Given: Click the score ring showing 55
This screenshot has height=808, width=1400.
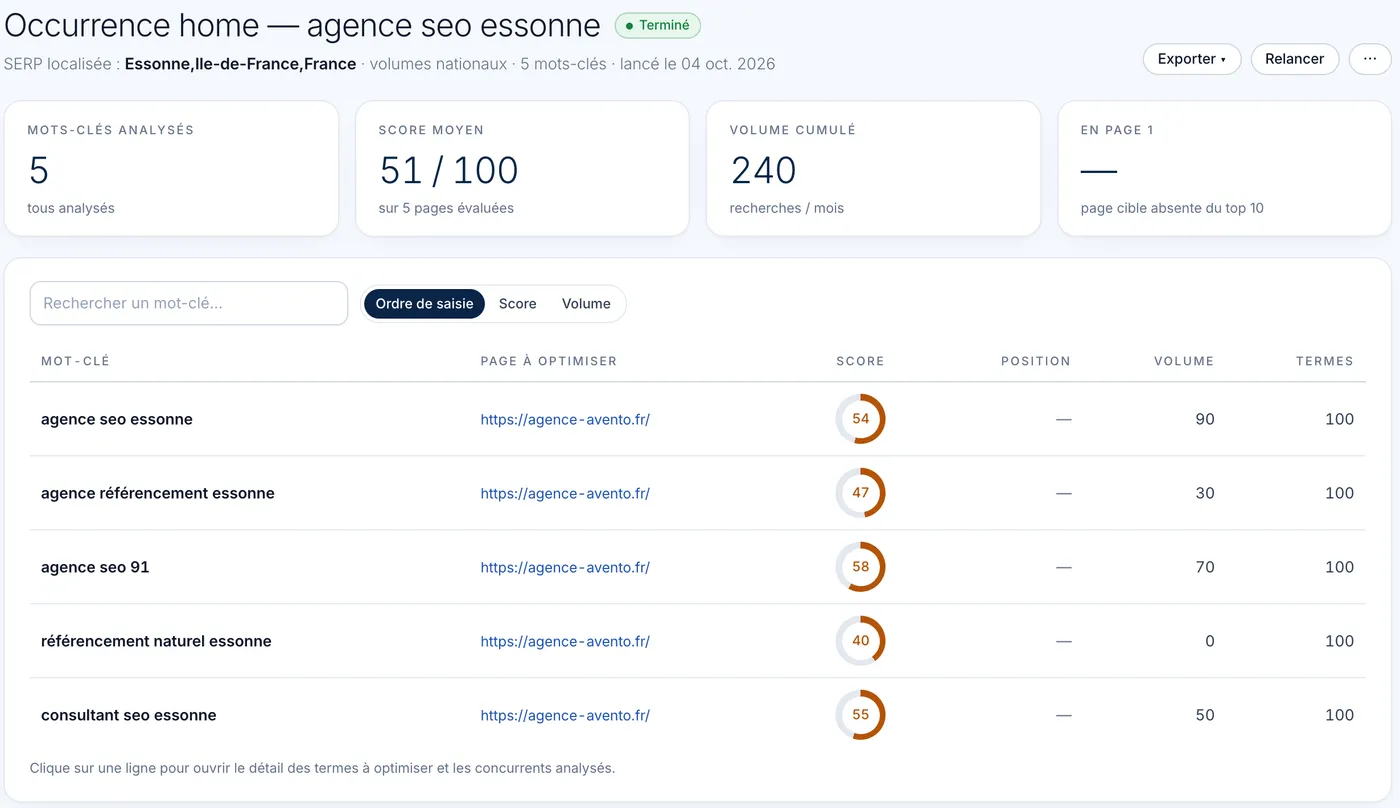Looking at the screenshot, I should pos(861,715).
